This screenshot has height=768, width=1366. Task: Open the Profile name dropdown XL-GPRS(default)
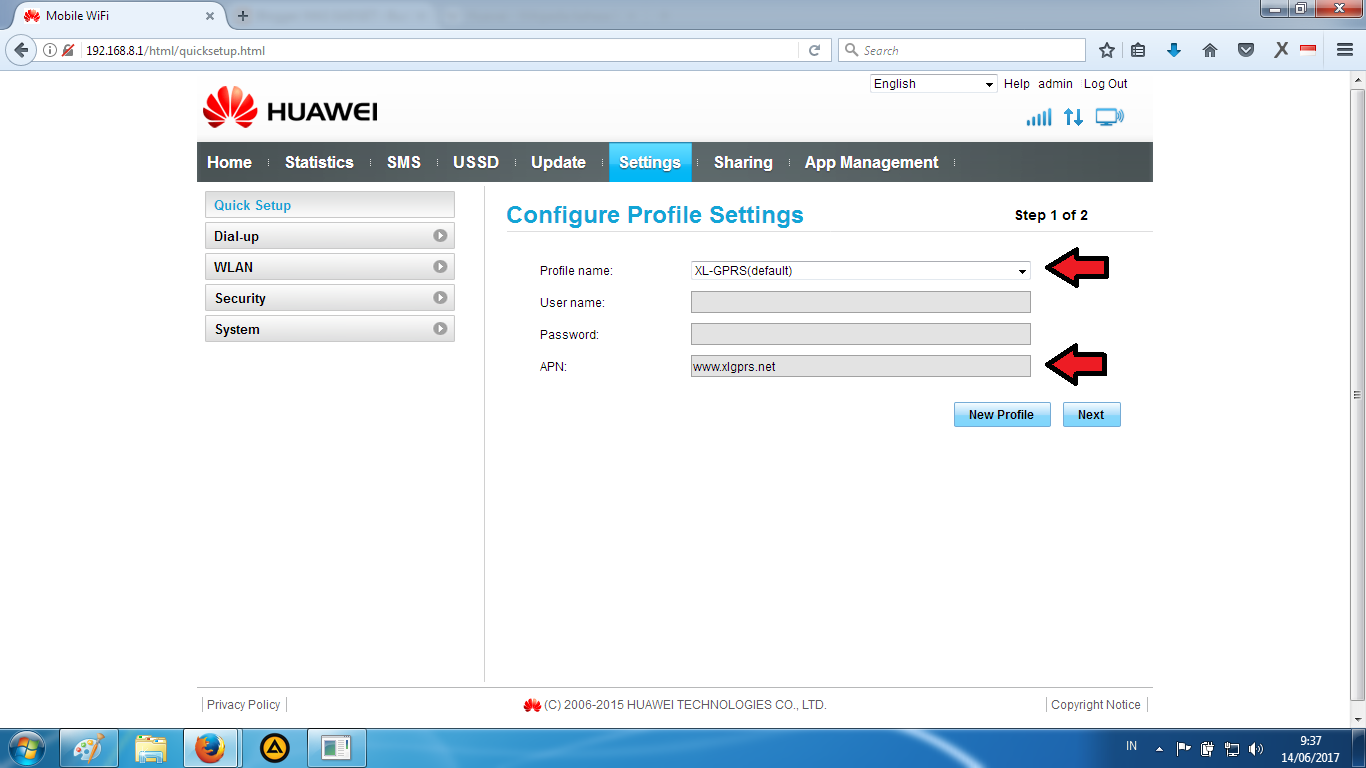point(860,271)
